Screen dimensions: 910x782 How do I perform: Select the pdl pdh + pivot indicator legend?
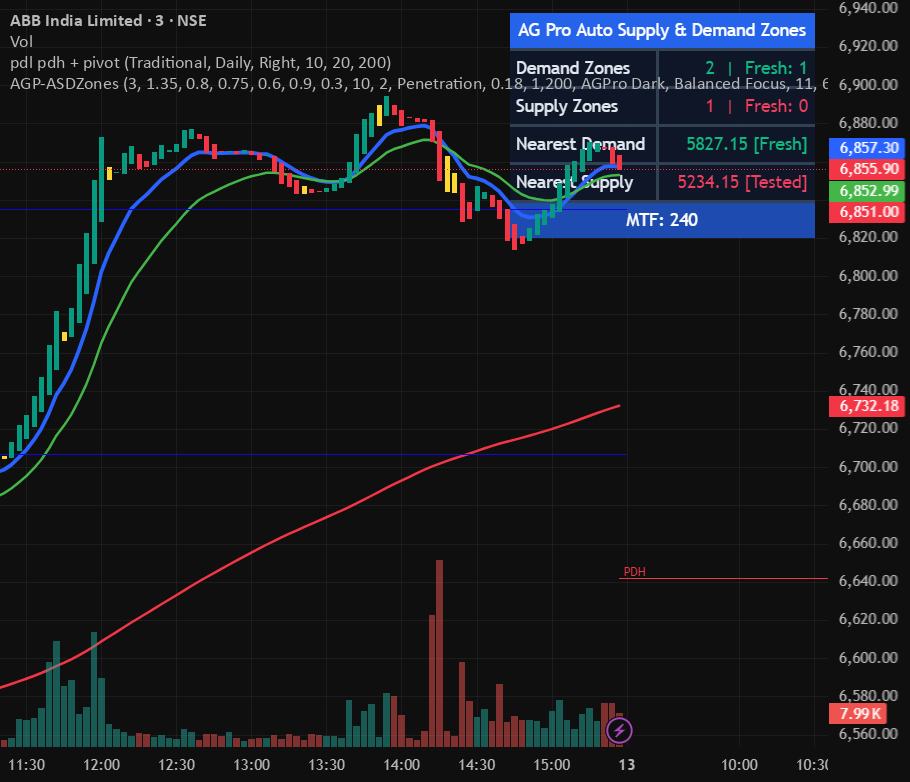(200, 63)
